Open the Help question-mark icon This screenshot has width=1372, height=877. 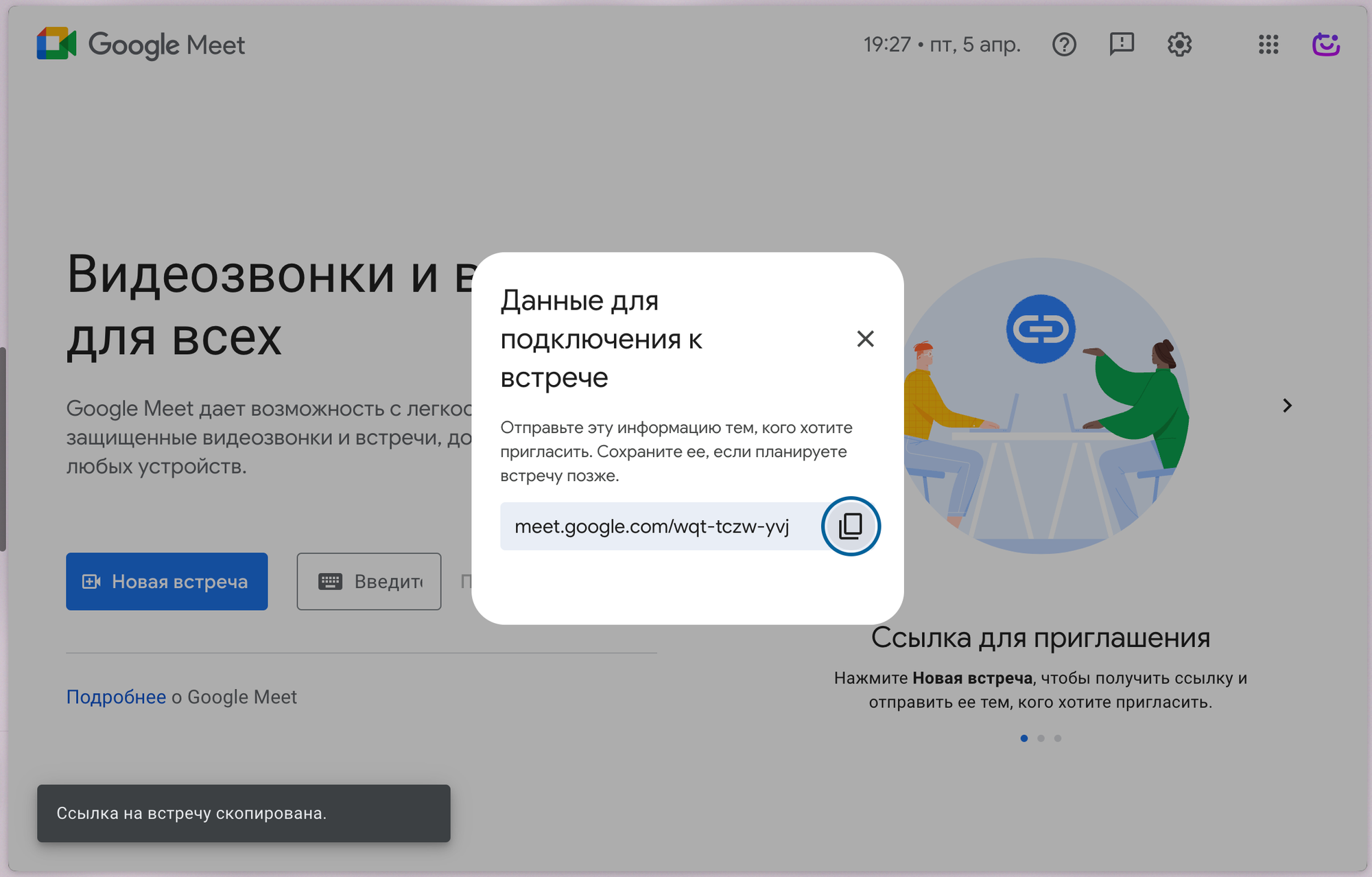(1064, 45)
